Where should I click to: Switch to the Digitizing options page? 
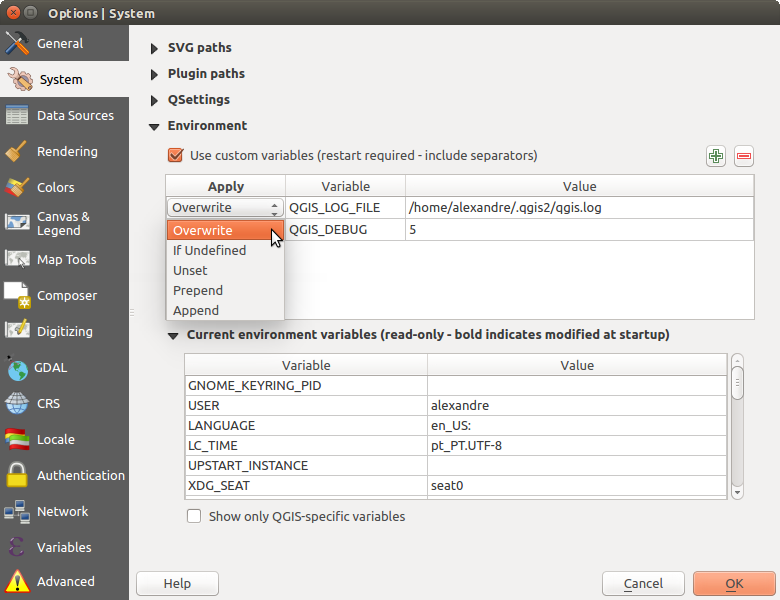pyautogui.click(x=64, y=331)
